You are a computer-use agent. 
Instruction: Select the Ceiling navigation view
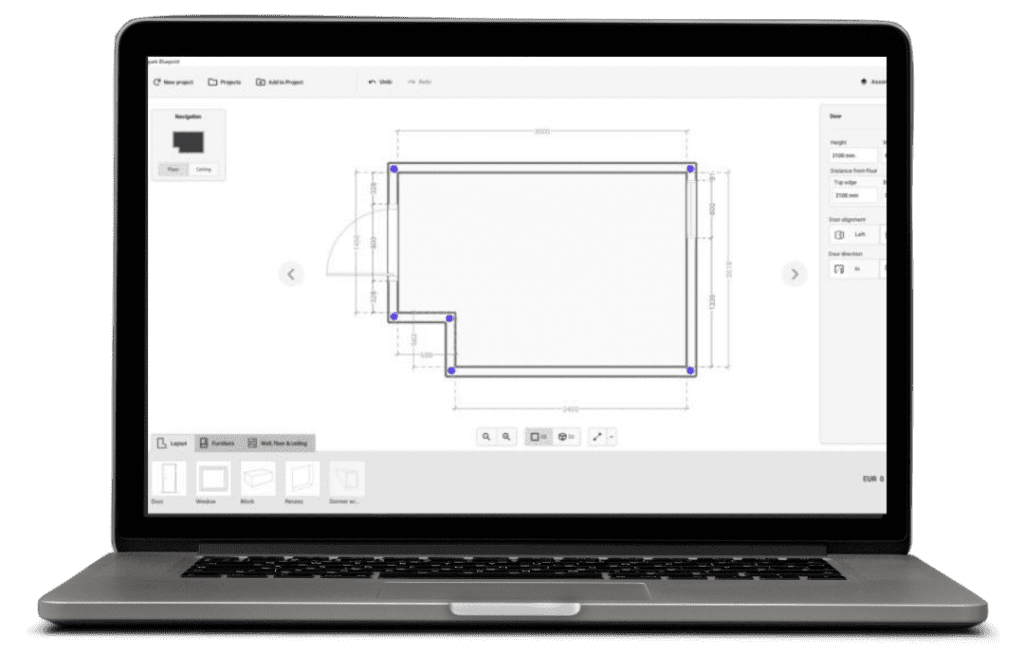pos(204,170)
